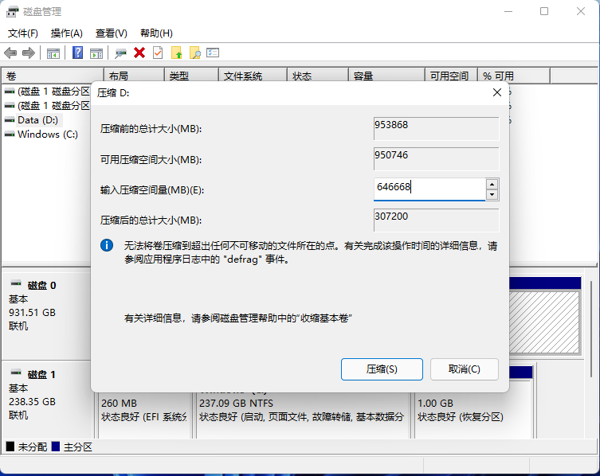Click the available shrink space field 950746
Image resolution: width=600 pixels, height=476 pixels.
436,159
